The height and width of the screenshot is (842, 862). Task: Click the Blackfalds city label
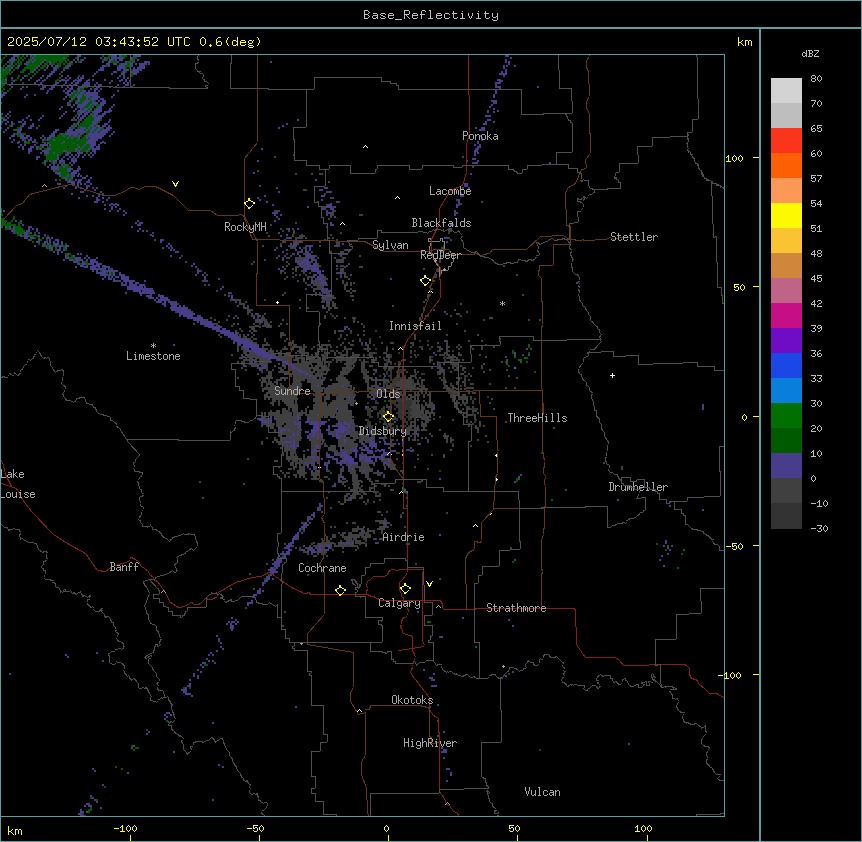(x=441, y=223)
